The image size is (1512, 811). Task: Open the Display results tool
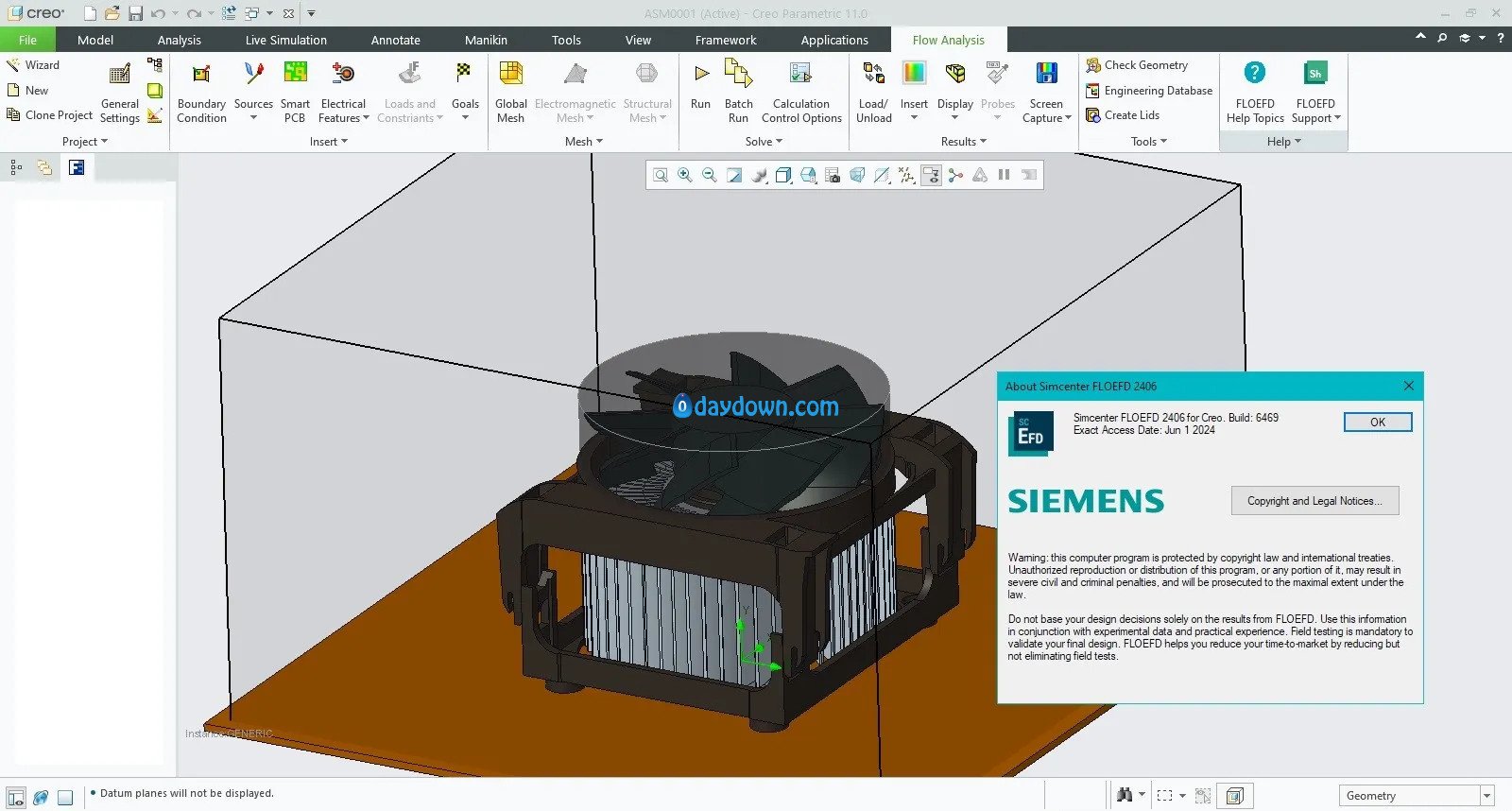(955, 93)
